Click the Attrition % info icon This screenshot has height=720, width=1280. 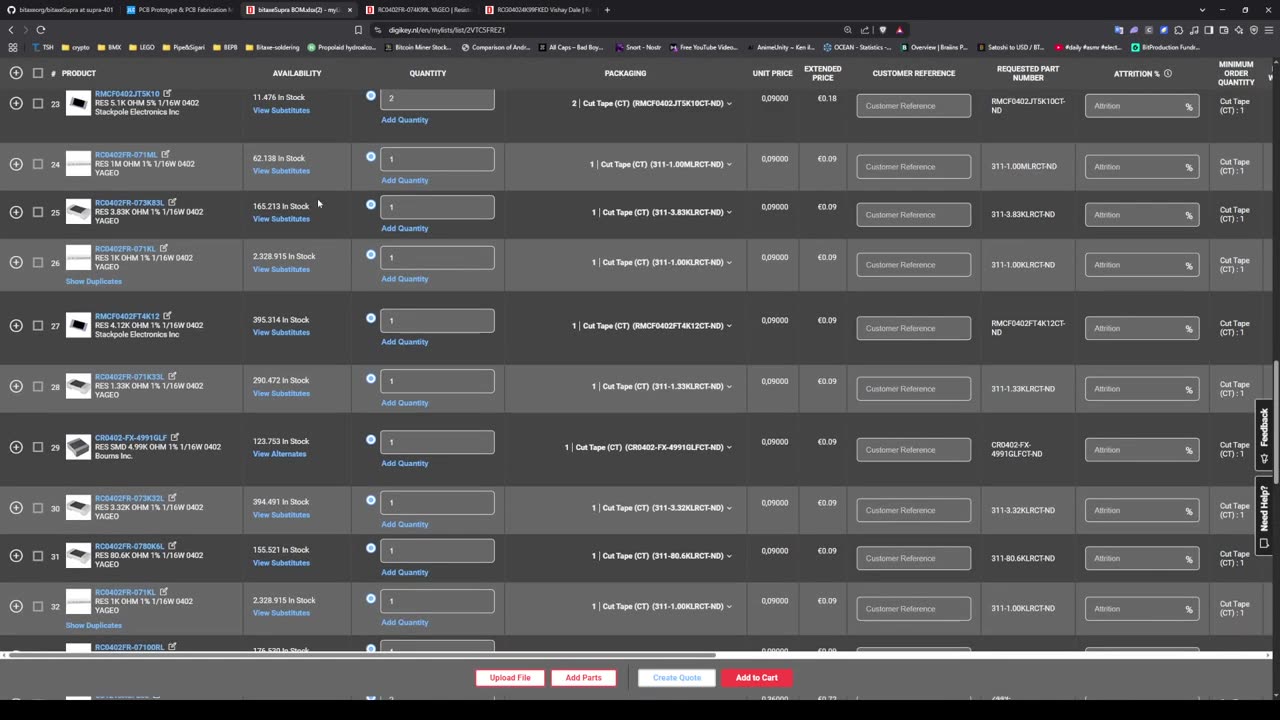(1167, 73)
